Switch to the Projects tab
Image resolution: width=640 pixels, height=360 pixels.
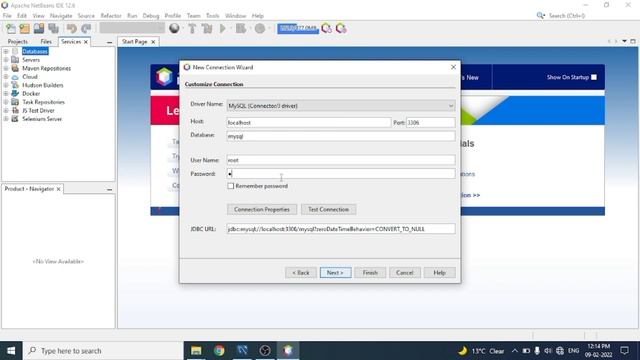click(x=18, y=42)
